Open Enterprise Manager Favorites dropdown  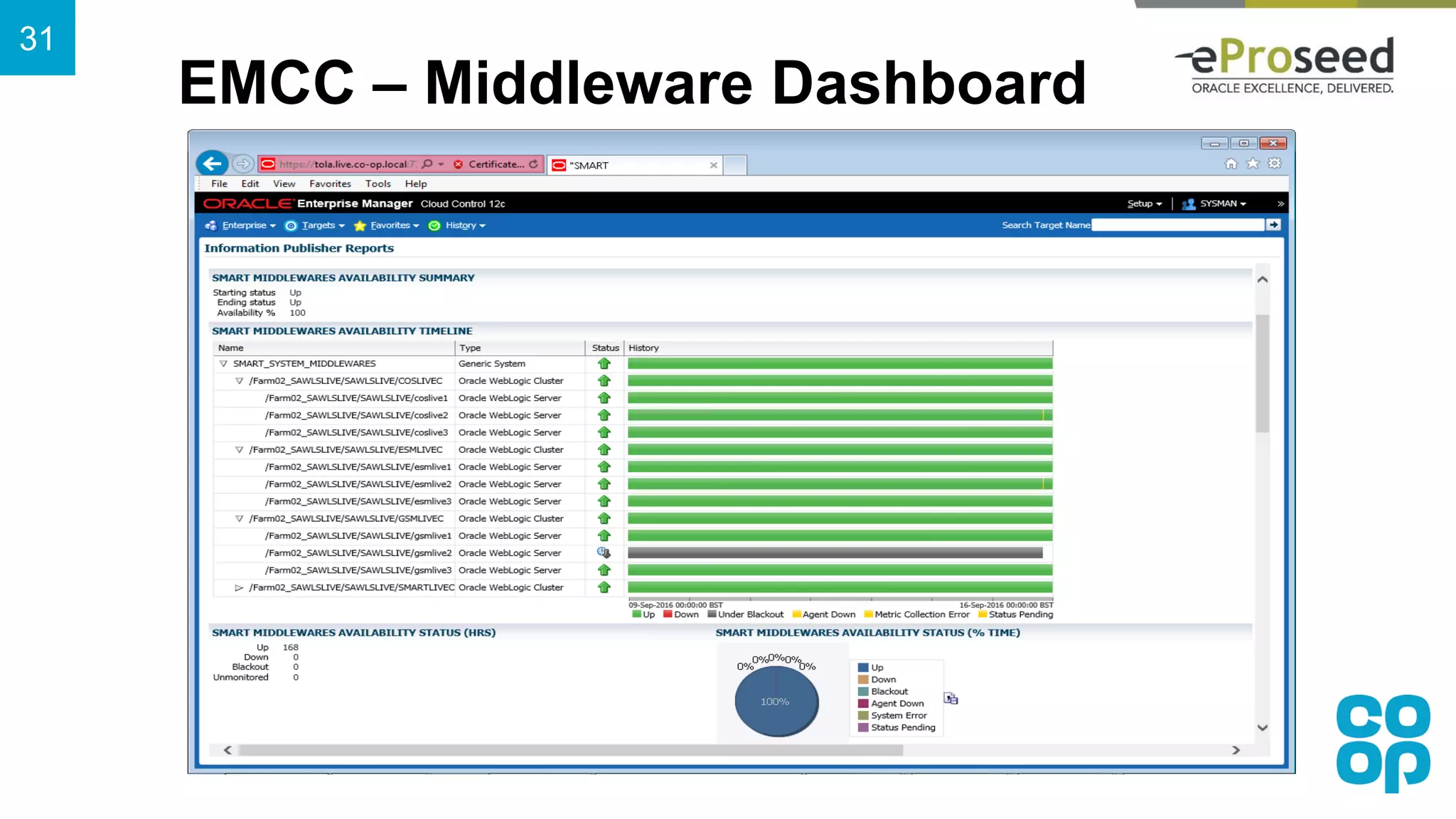(386, 225)
